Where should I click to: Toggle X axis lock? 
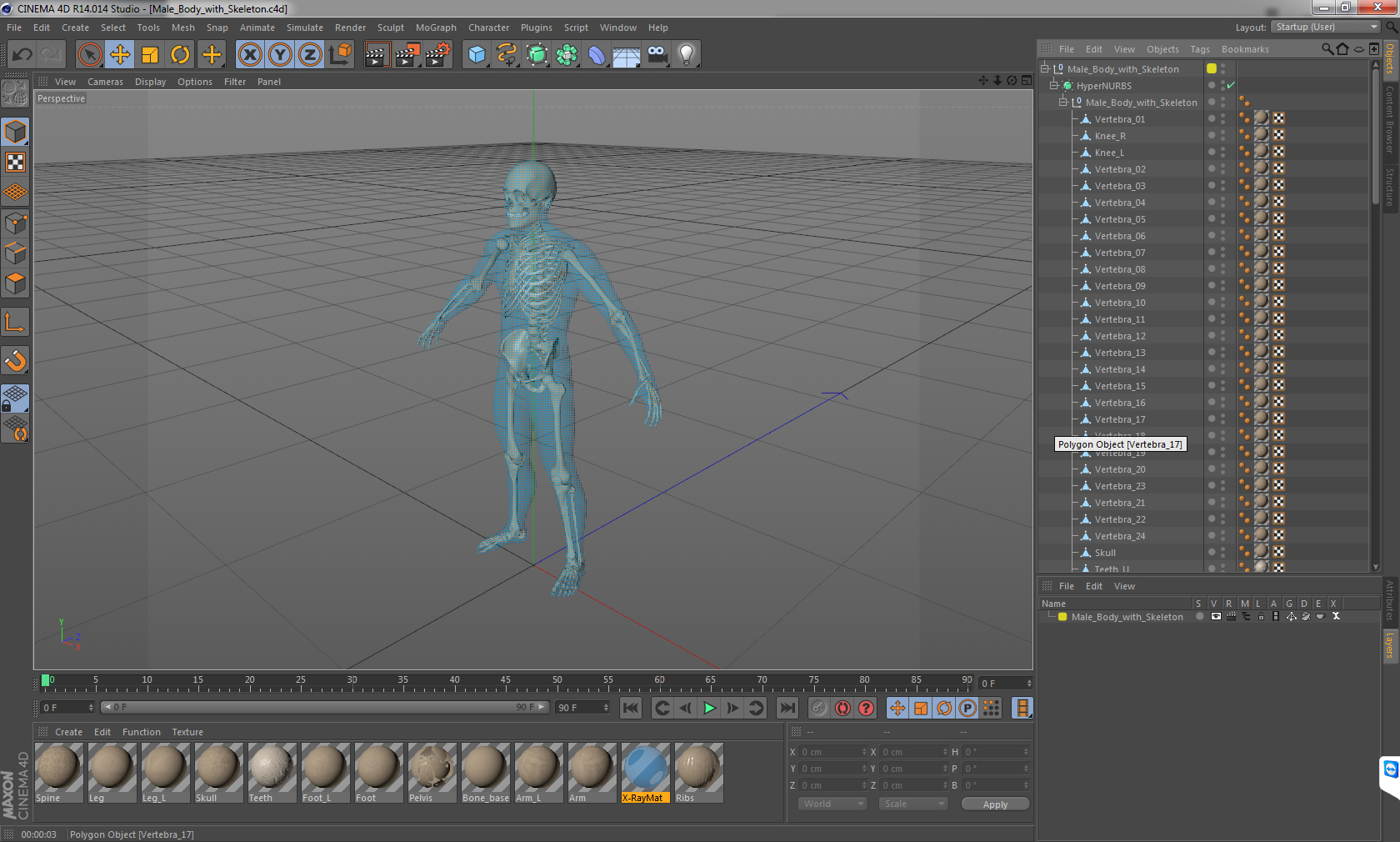click(249, 55)
